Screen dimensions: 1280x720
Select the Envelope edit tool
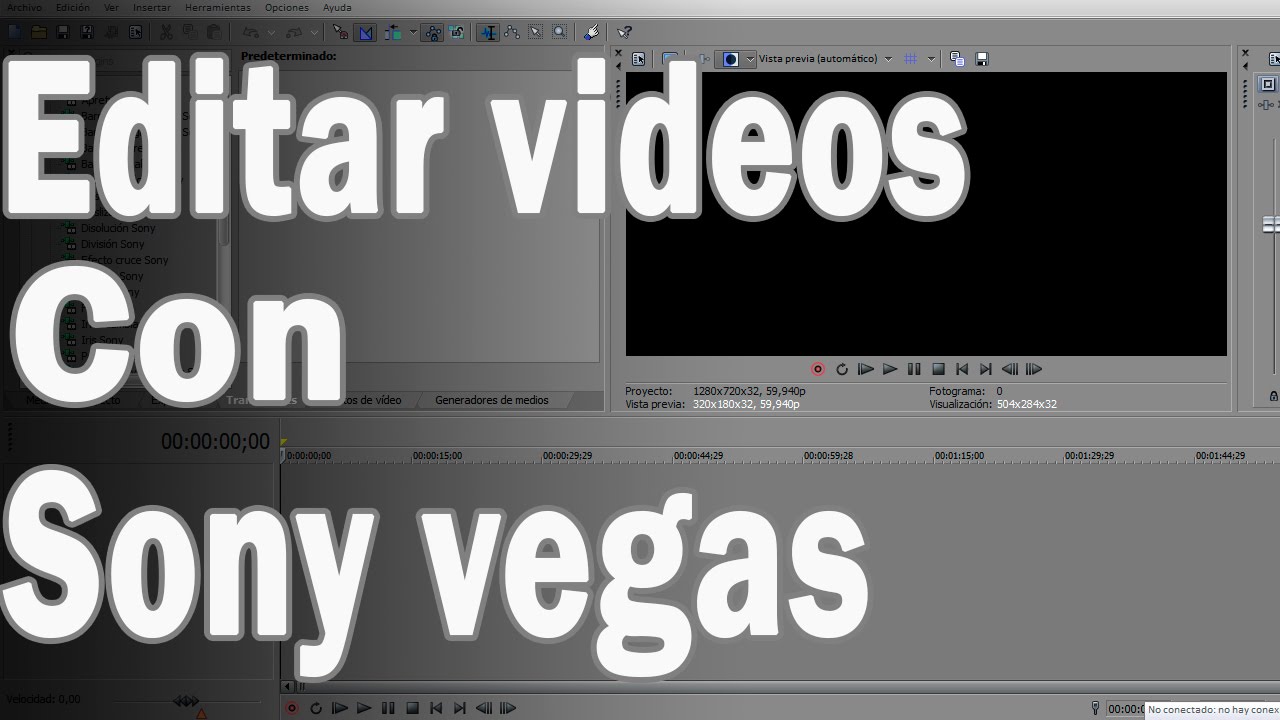click(x=511, y=32)
